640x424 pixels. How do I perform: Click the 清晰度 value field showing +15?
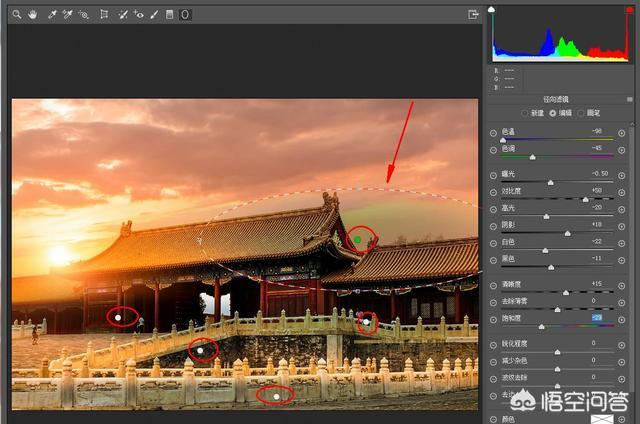point(597,284)
